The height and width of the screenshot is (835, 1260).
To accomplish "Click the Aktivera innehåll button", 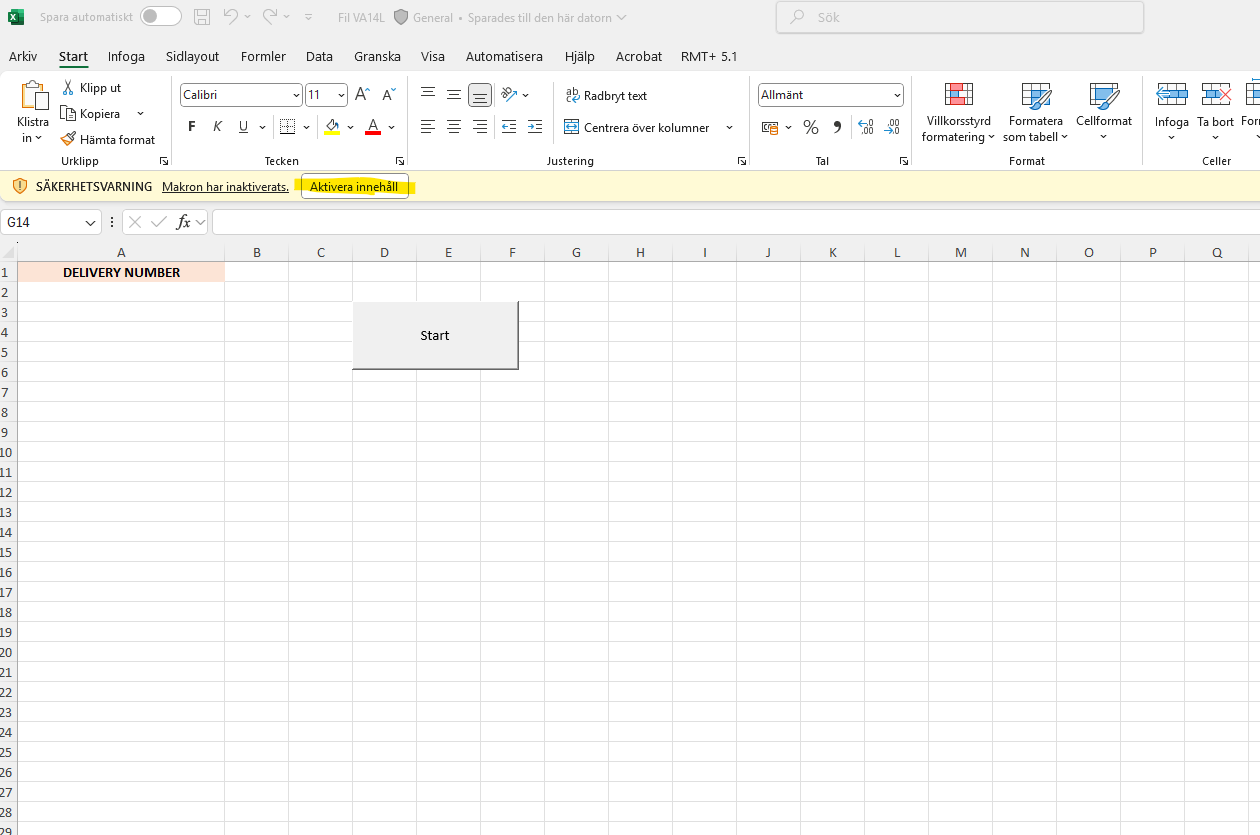I will tap(354, 186).
